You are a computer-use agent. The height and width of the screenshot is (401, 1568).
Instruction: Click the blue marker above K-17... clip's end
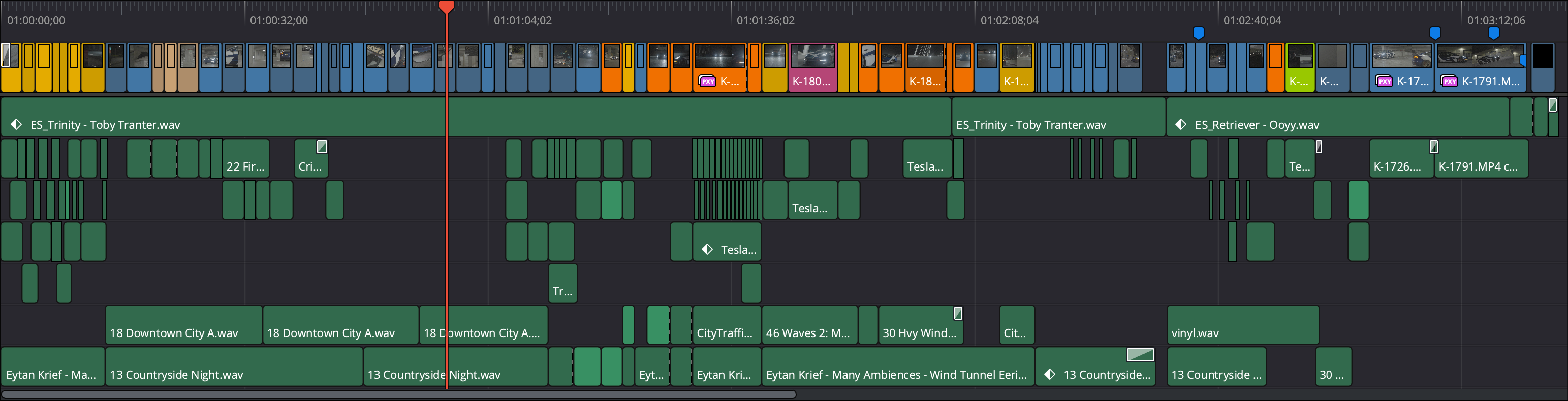coord(1435,33)
